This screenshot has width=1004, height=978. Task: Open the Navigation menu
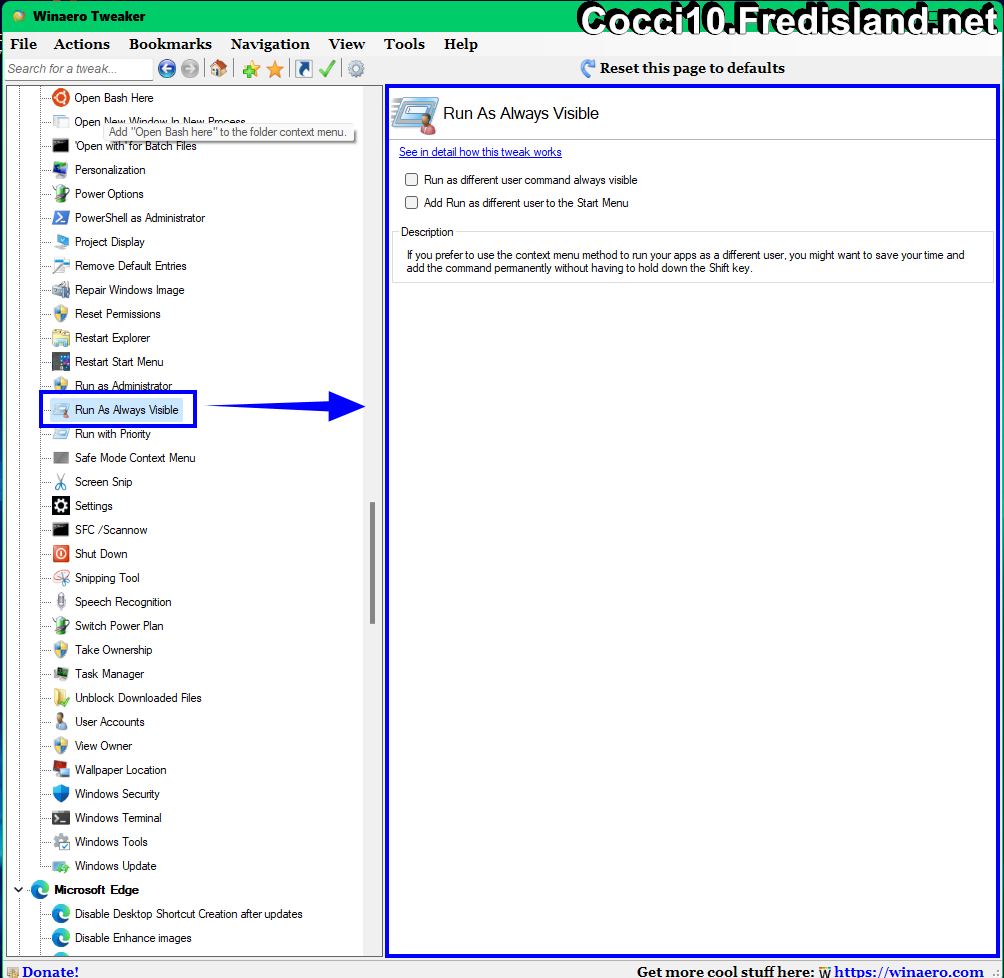click(270, 44)
